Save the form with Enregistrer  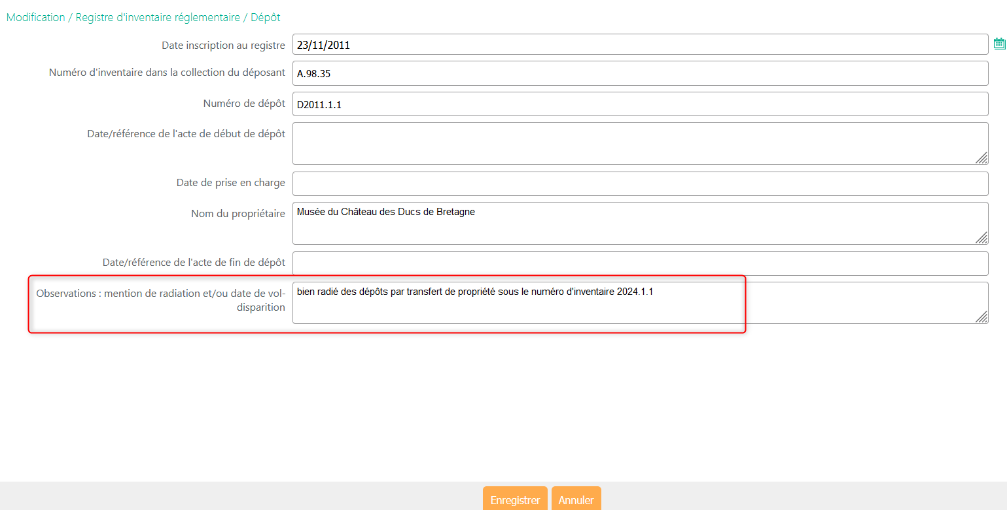(515, 500)
